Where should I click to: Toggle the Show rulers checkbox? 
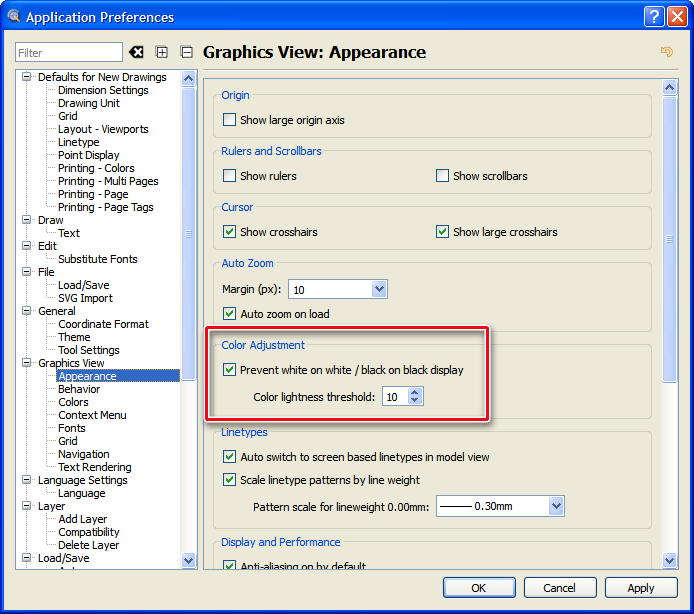230,176
